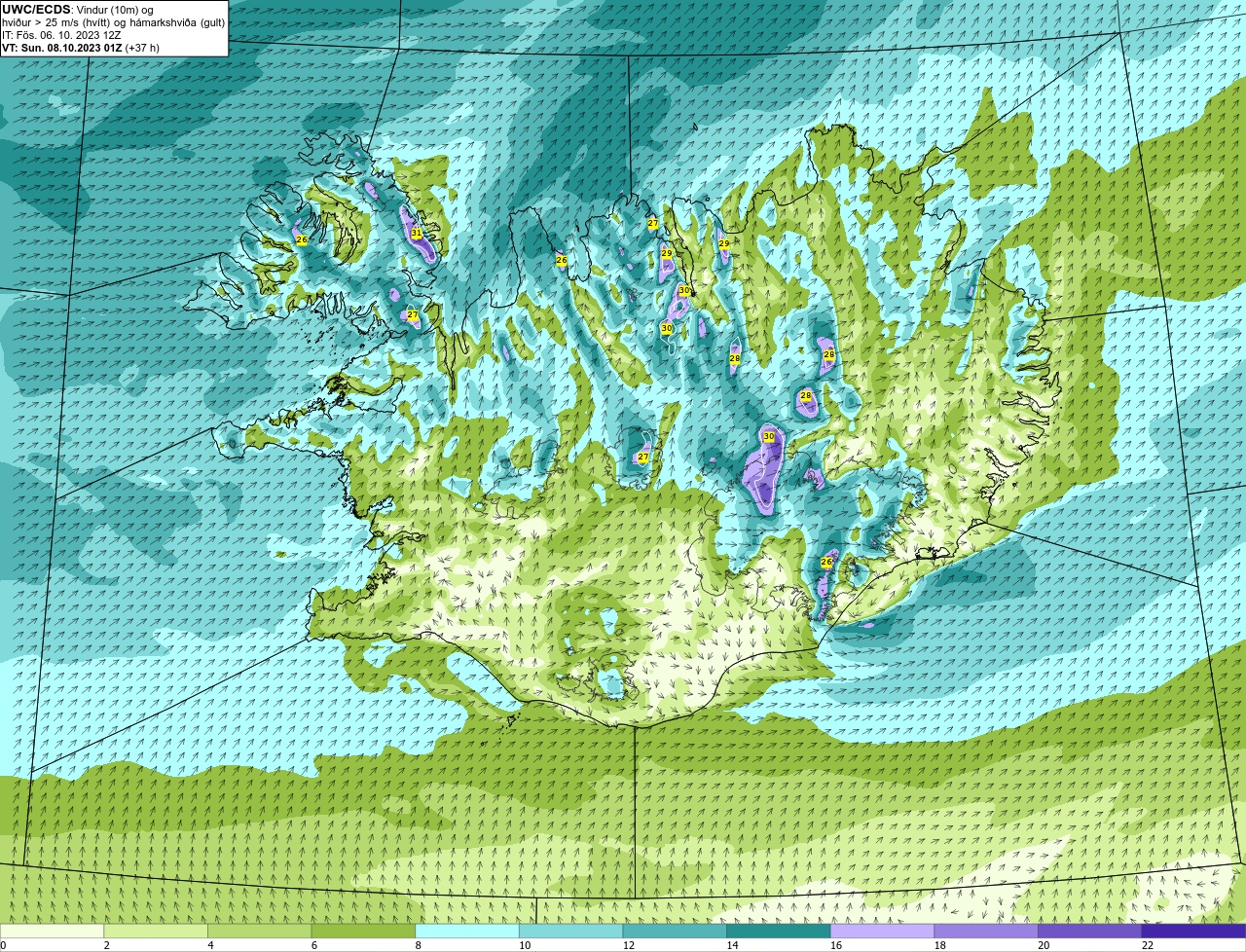This screenshot has height=952, width=1246.
Task: Select the 20–22 m/s violet legend swatch
Action: click(x=1090, y=931)
